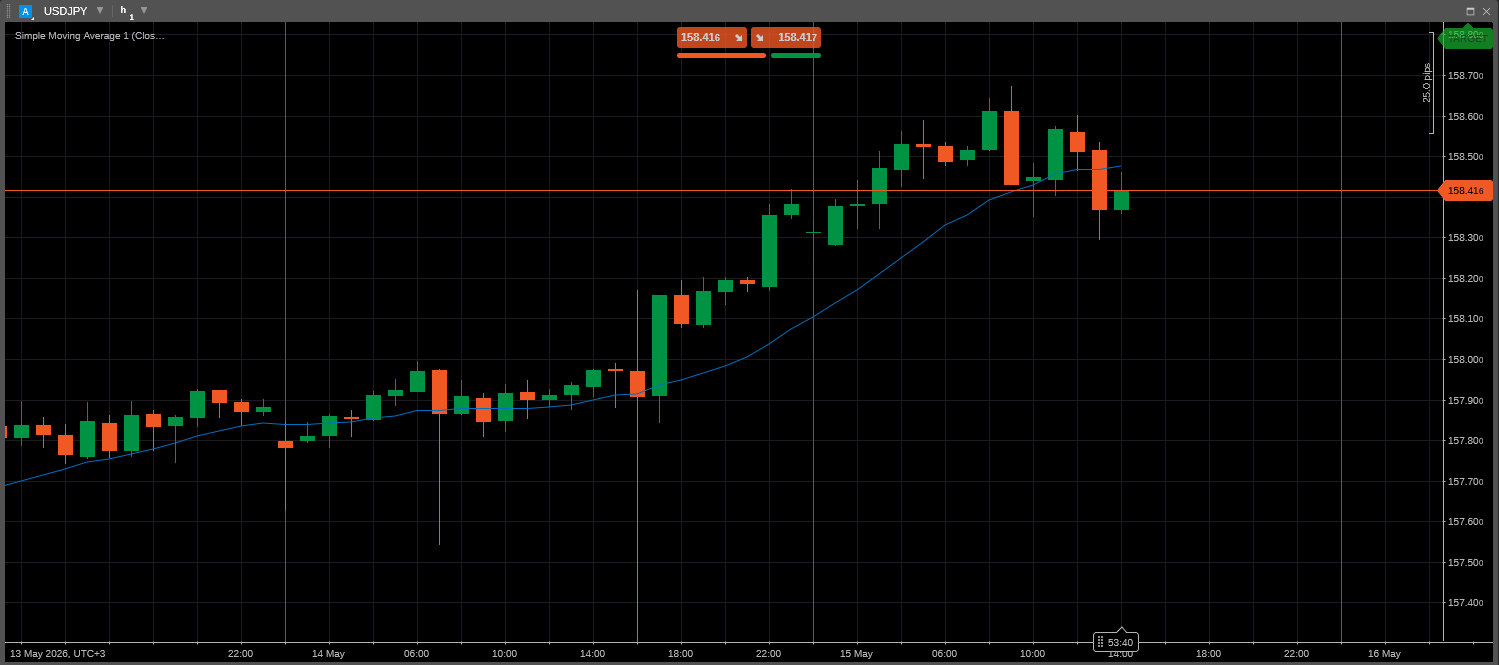Click the 16 May date label

[x=1384, y=654]
